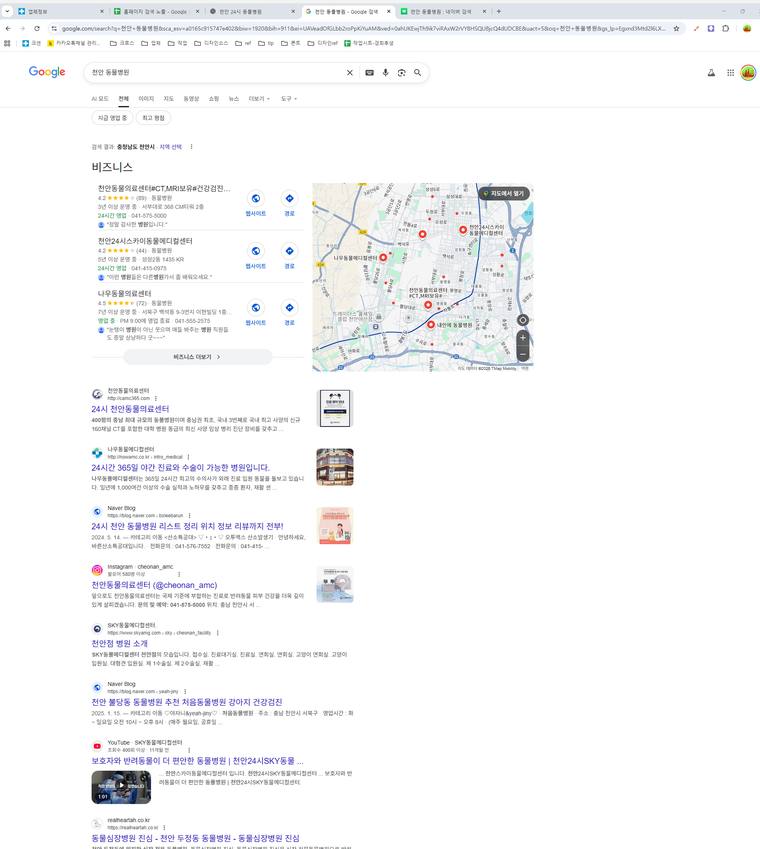Open website of 나우동물의료센터
The width and height of the screenshot is (760, 849).
(x=255, y=313)
